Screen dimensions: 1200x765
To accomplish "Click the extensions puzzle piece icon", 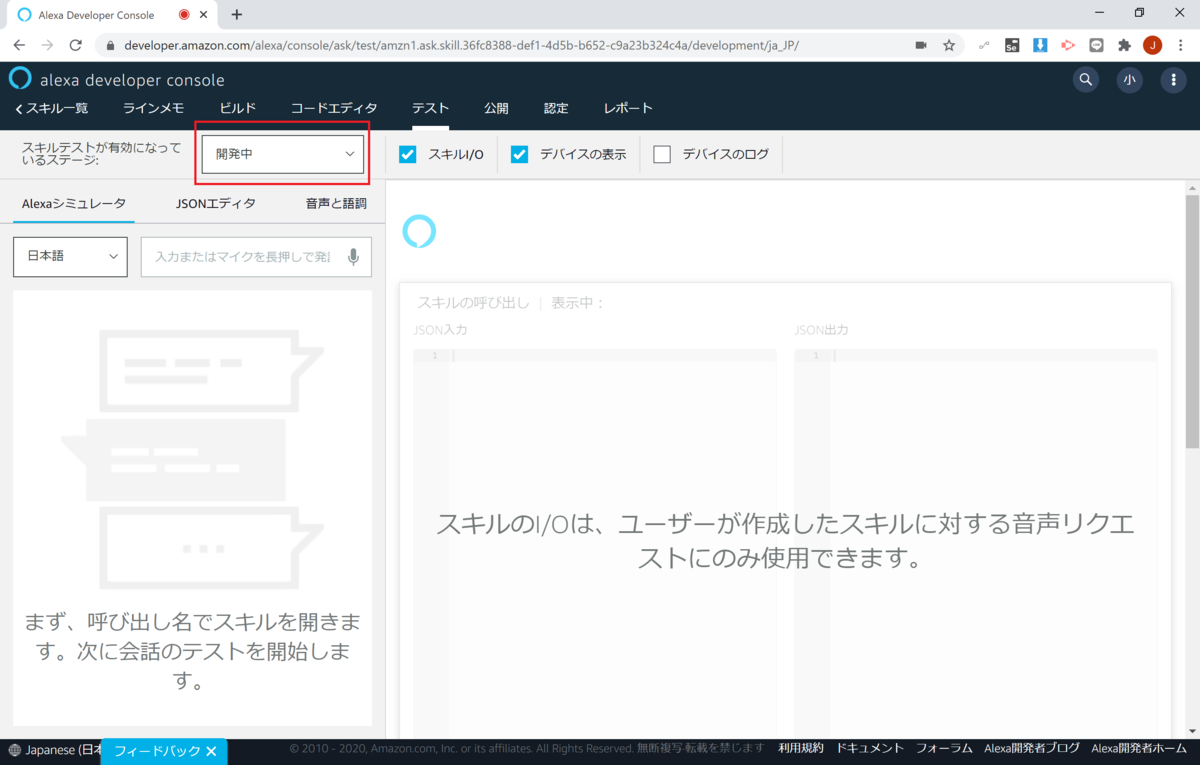I will tap(1125, 45).
